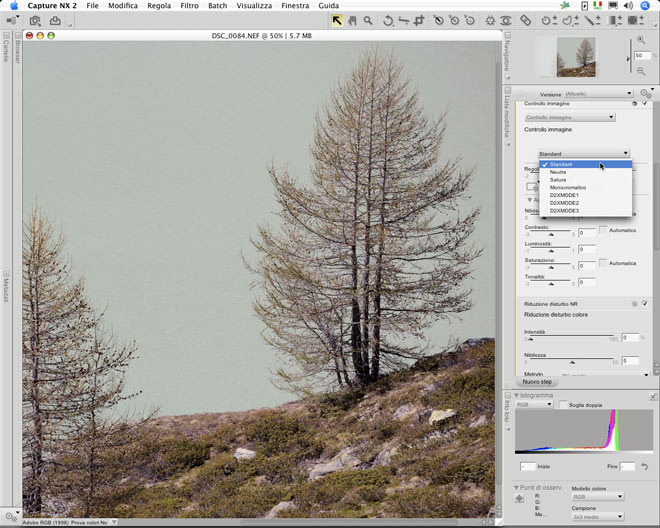Select the selection brush tool
The height and width of the screenshot is (528, 660).
click(592, 20)
